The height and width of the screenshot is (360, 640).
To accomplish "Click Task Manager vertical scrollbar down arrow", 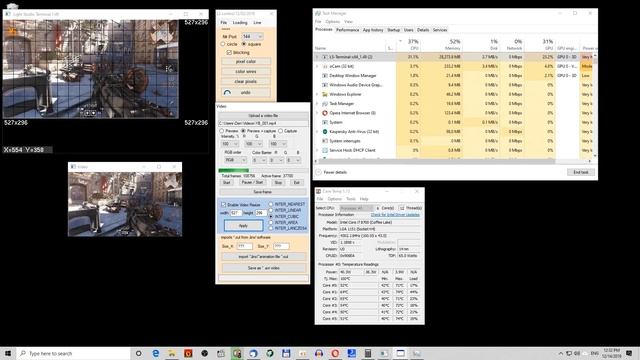I will (595, 156).
